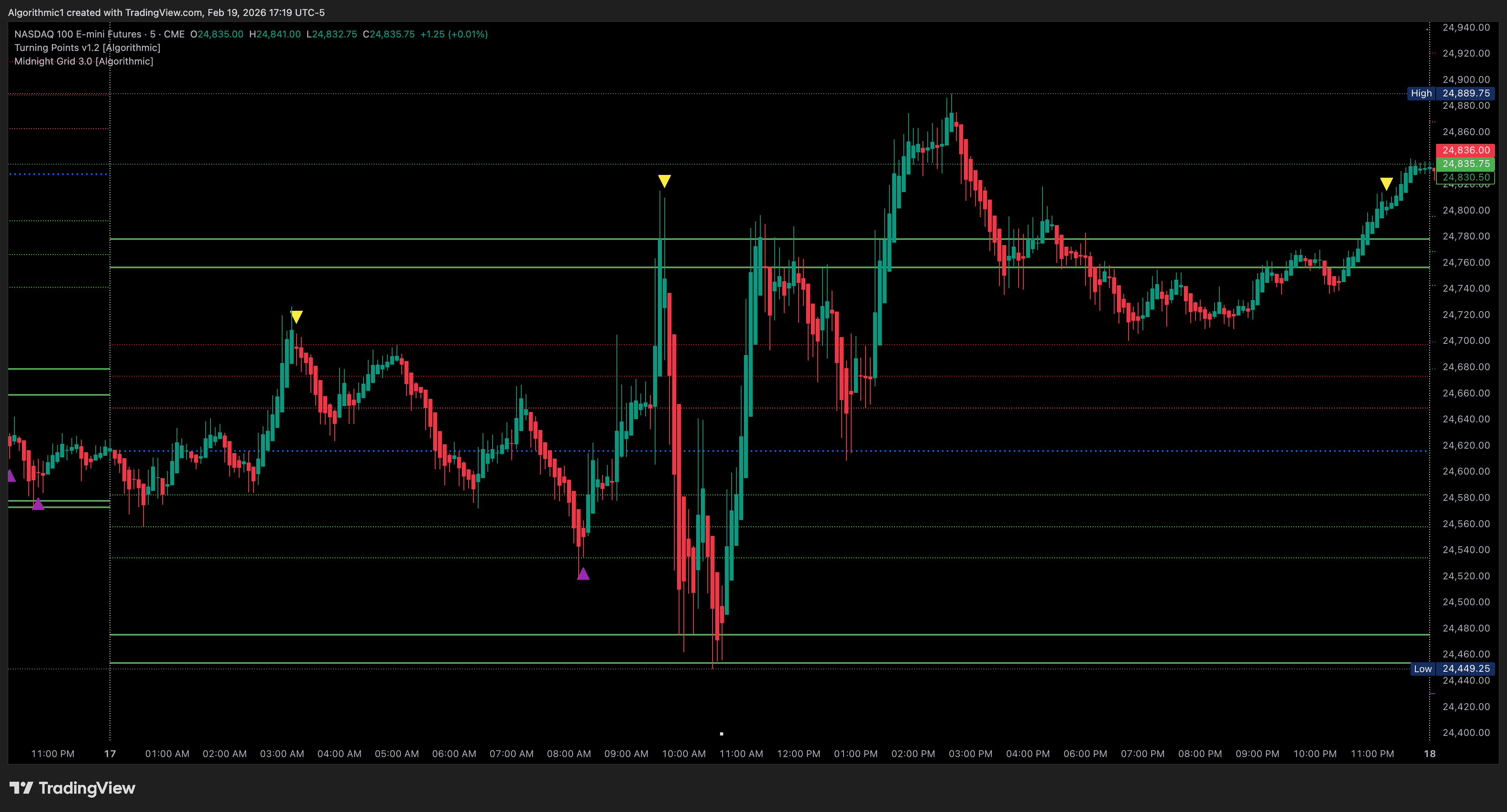
Task: Expand the Turning Points v1.2 indicator settings
Action: click(87, 47)
